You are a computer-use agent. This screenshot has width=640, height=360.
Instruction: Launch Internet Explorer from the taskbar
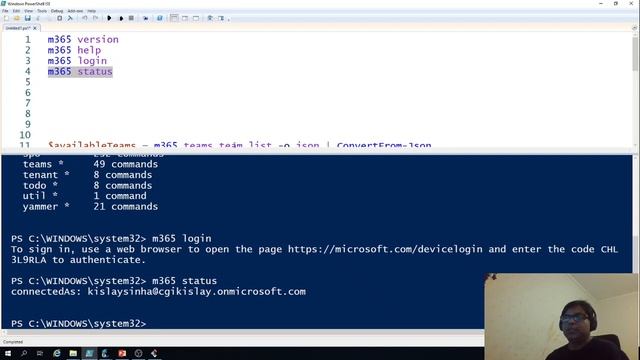pos(57,353)
